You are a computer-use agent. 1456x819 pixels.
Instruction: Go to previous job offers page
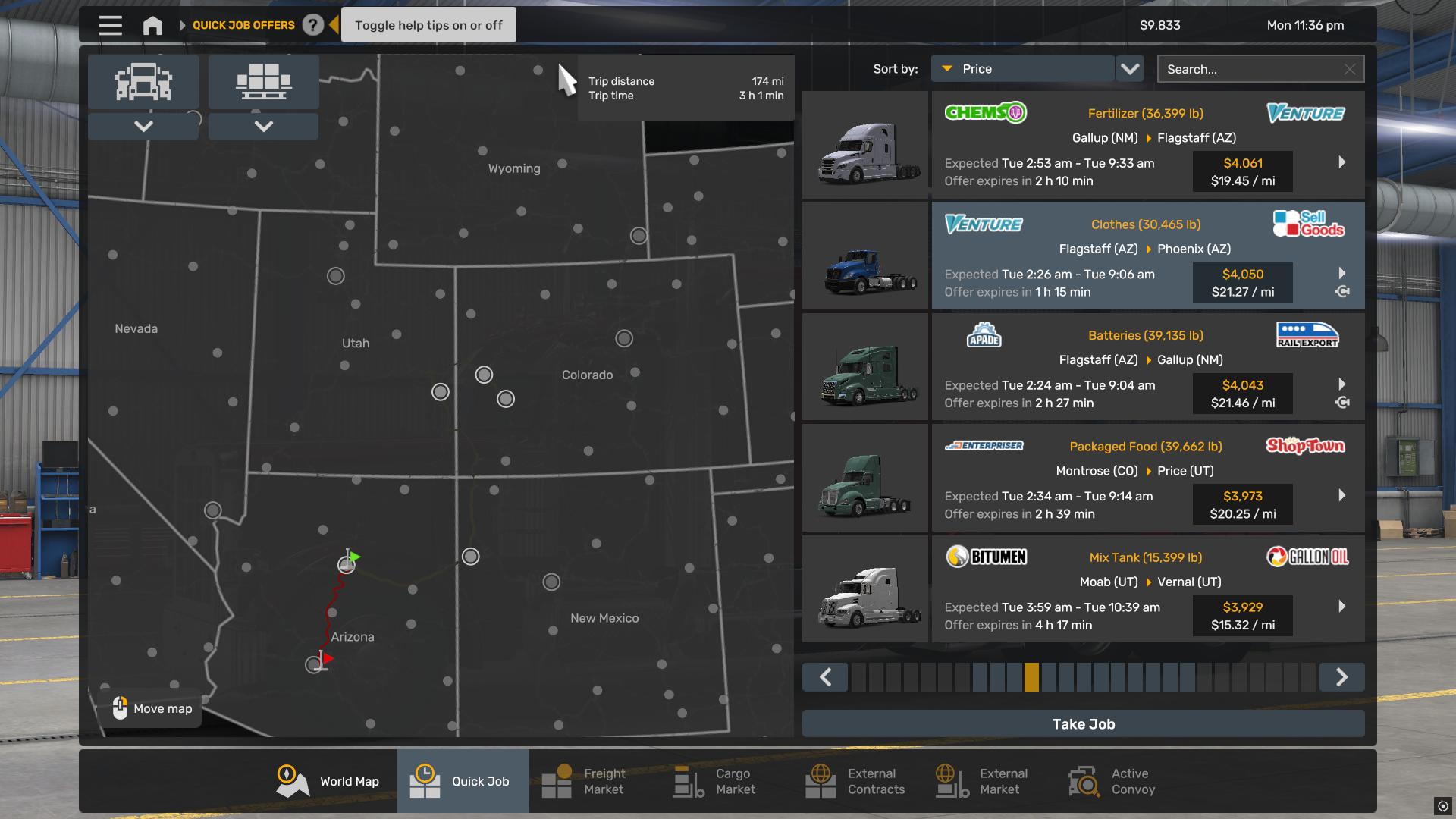click(825, 677)
